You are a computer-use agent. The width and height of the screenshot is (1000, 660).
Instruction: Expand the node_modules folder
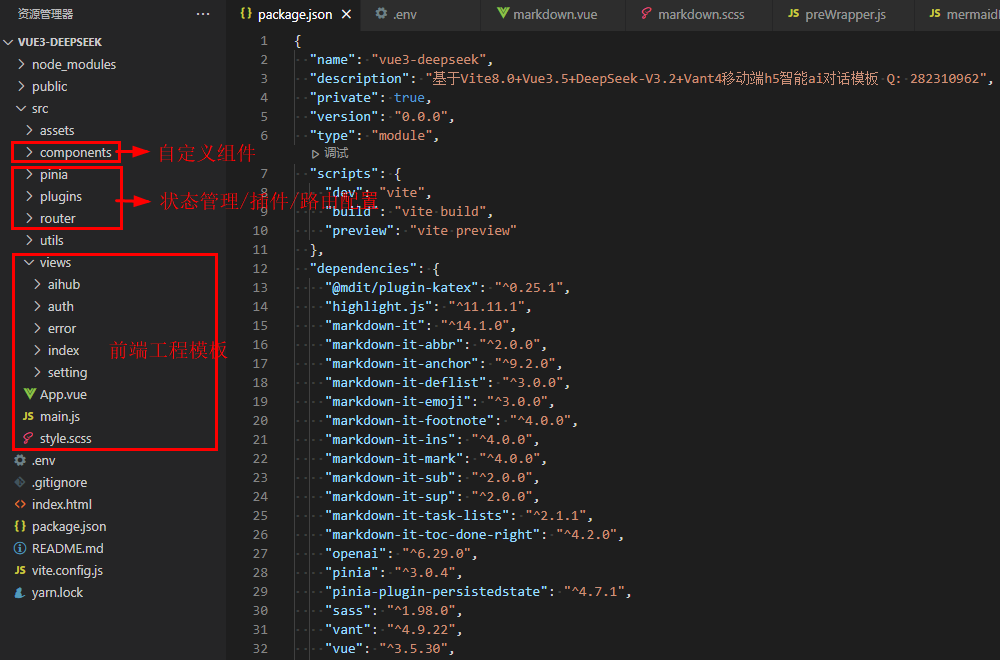pos(22,64)
